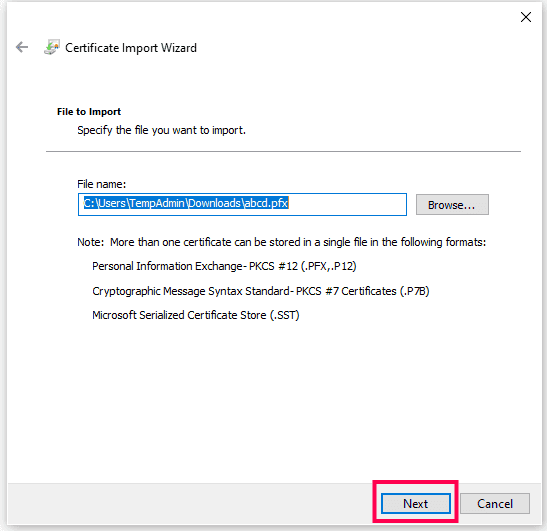Open the Browse... file picker
547x531 pixels.
click(452, 204)
